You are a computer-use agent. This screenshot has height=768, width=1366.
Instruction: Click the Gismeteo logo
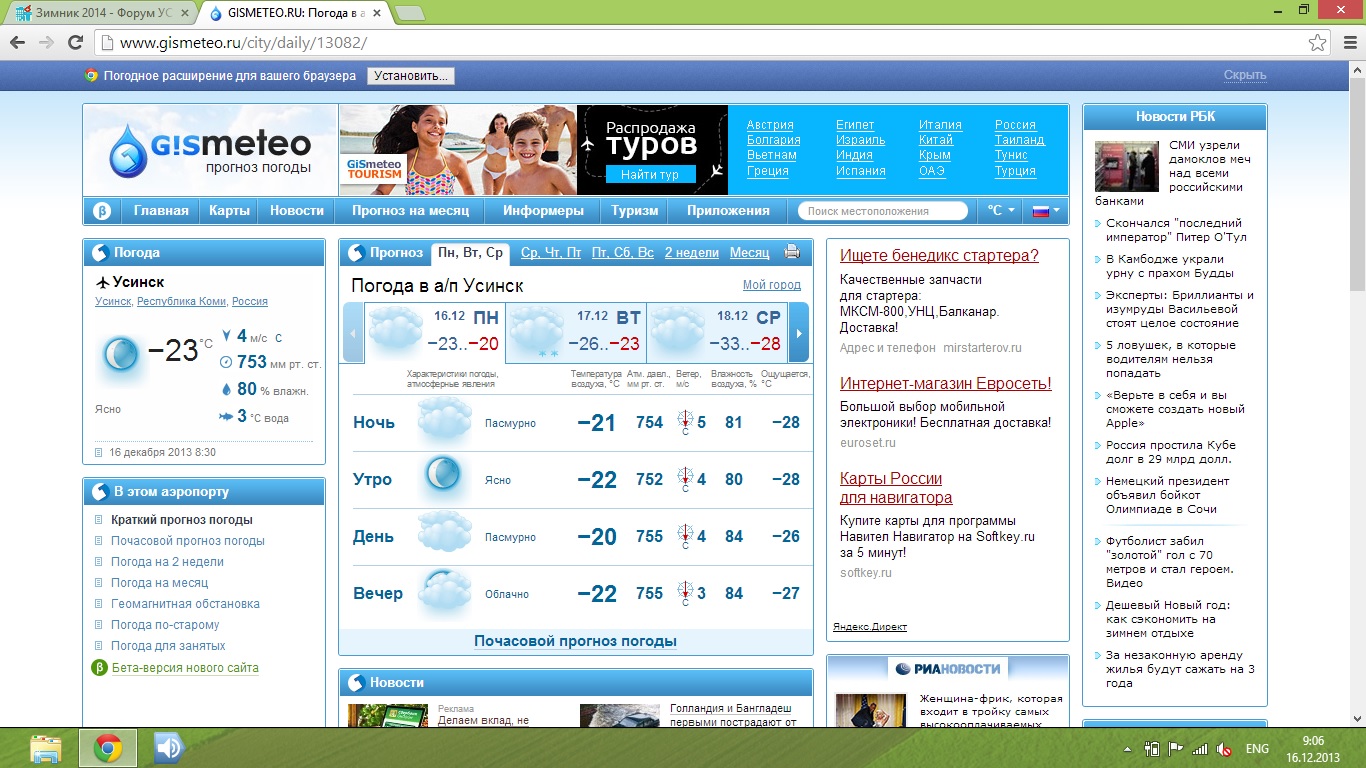pyautogui.click(x=210, y=150)
